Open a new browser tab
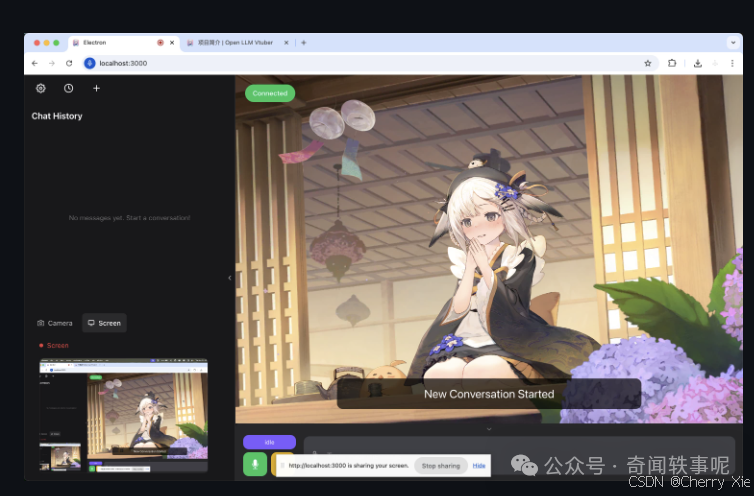The image size is (754, 496). coord(303,43)
